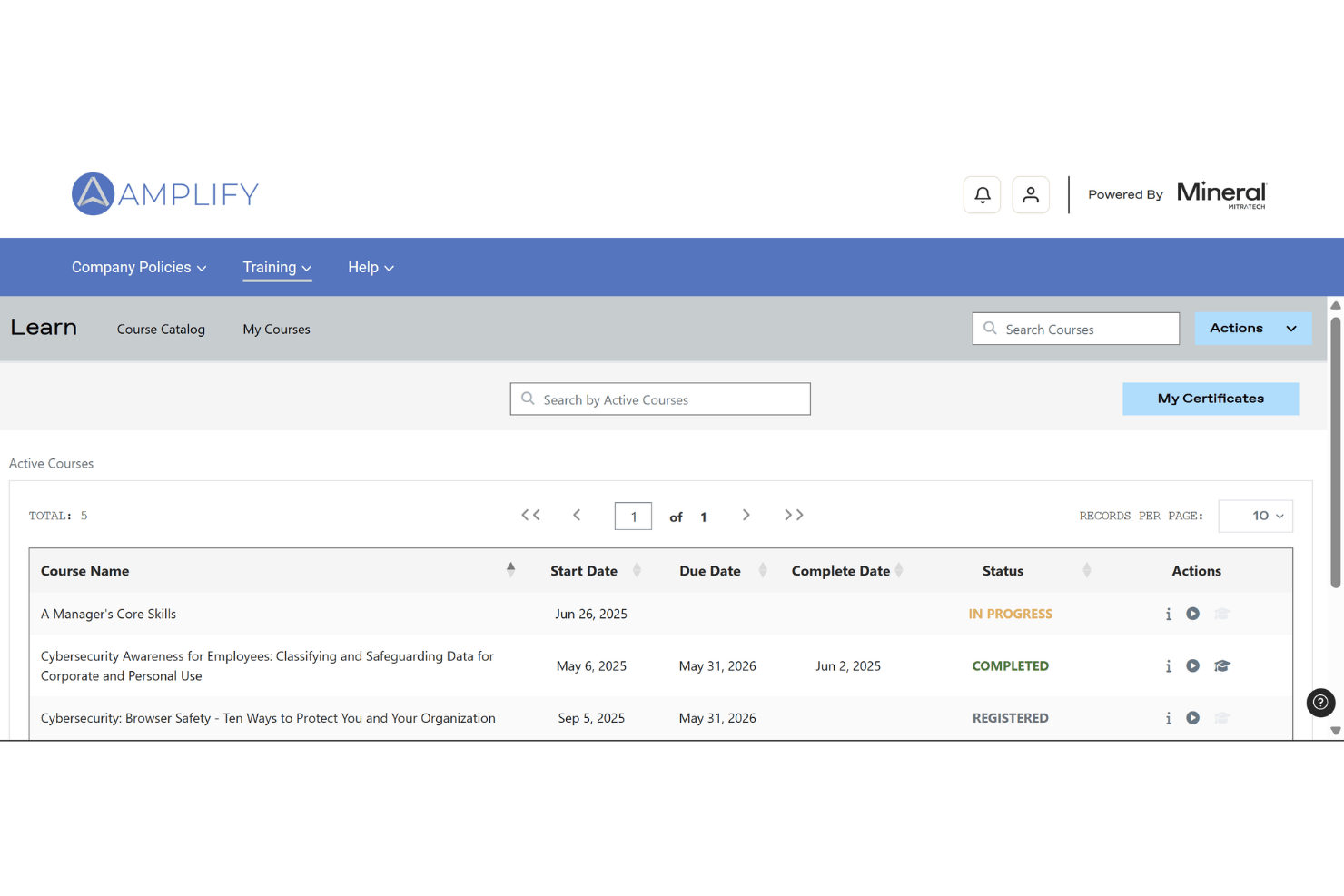
Task: Click the Jun 26, 2025 start date
Action: pyautogui.click(x=591, y=615)
